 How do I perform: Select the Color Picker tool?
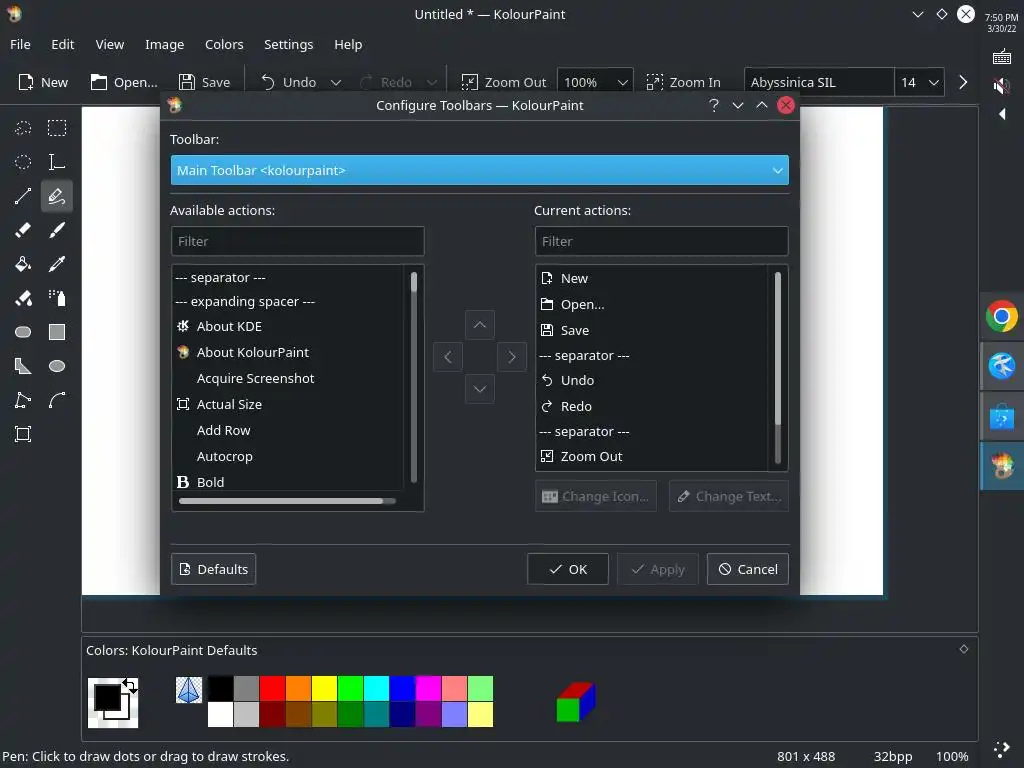57,264
